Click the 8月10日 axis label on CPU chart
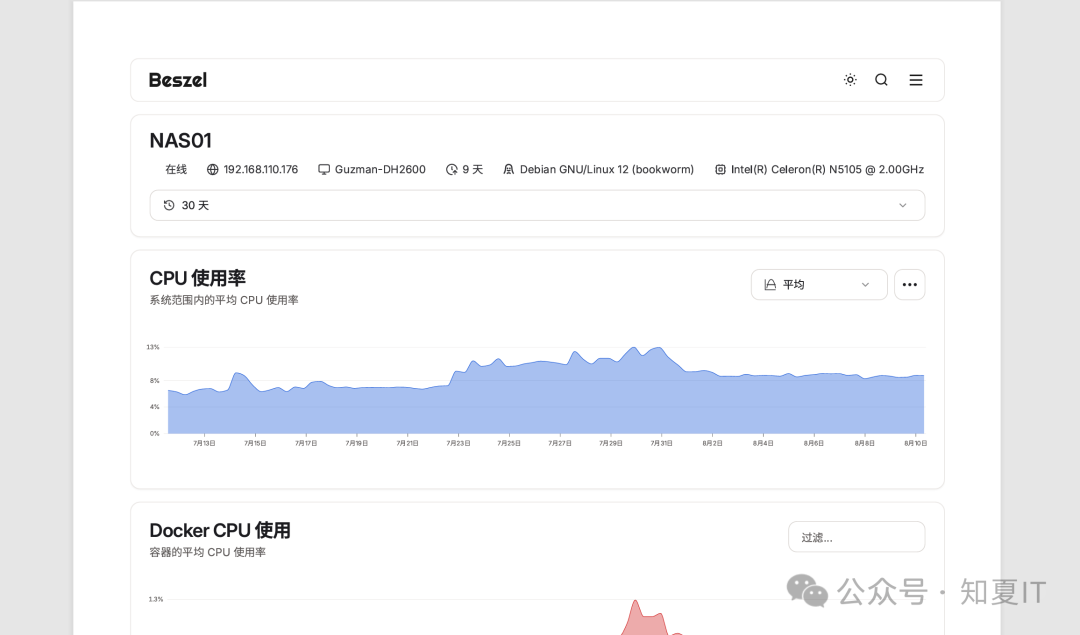Image resolution: width=1080 pixels, height=635 pixels. point(915,444)
